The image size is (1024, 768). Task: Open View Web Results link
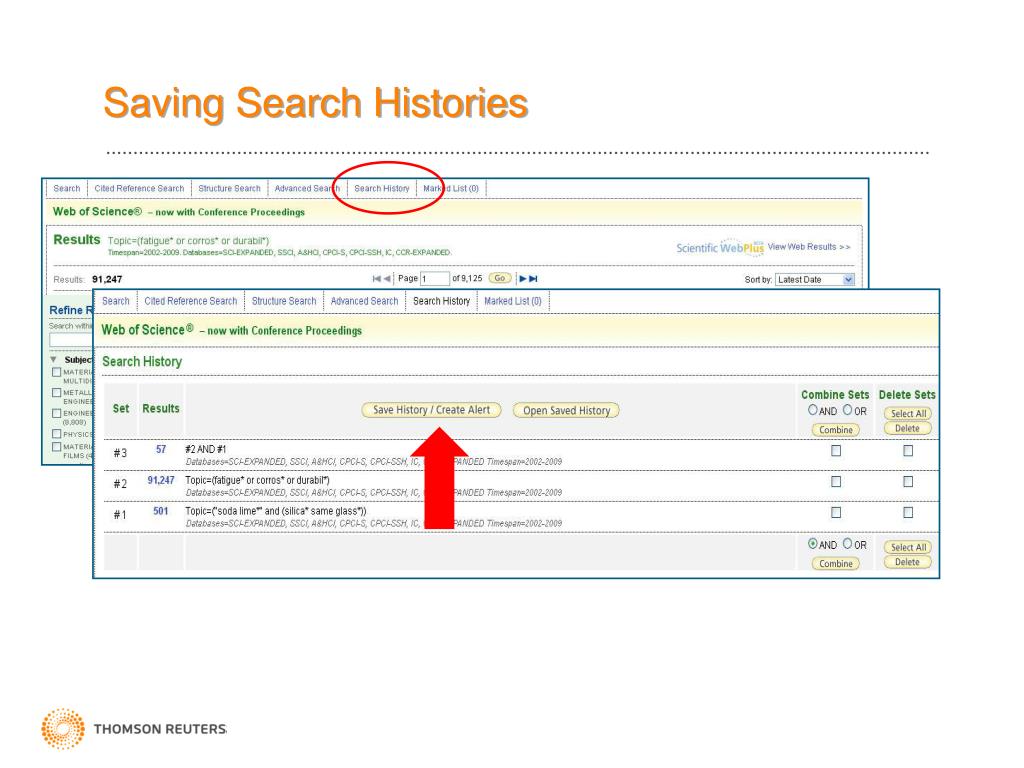[x=808, y=247]
